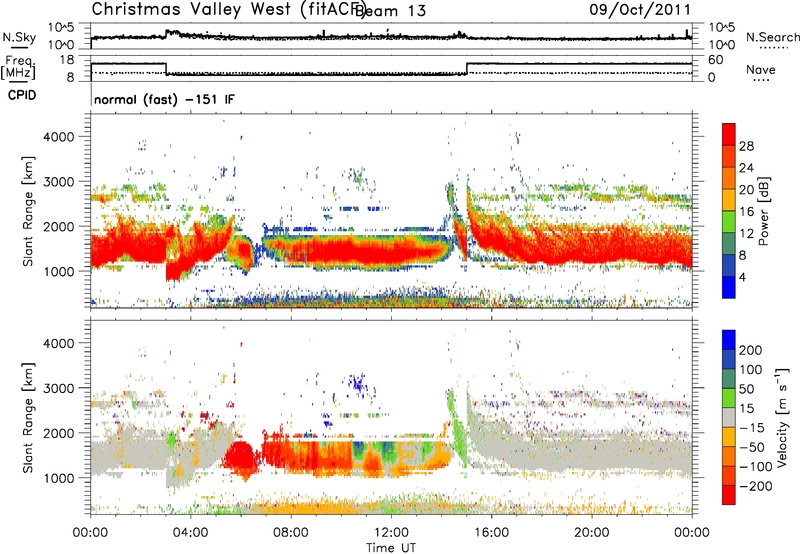This screenshot has width=800, height=554.
Task: Pick the light green segment of Velocity color bar
Action: pos(729,398)
